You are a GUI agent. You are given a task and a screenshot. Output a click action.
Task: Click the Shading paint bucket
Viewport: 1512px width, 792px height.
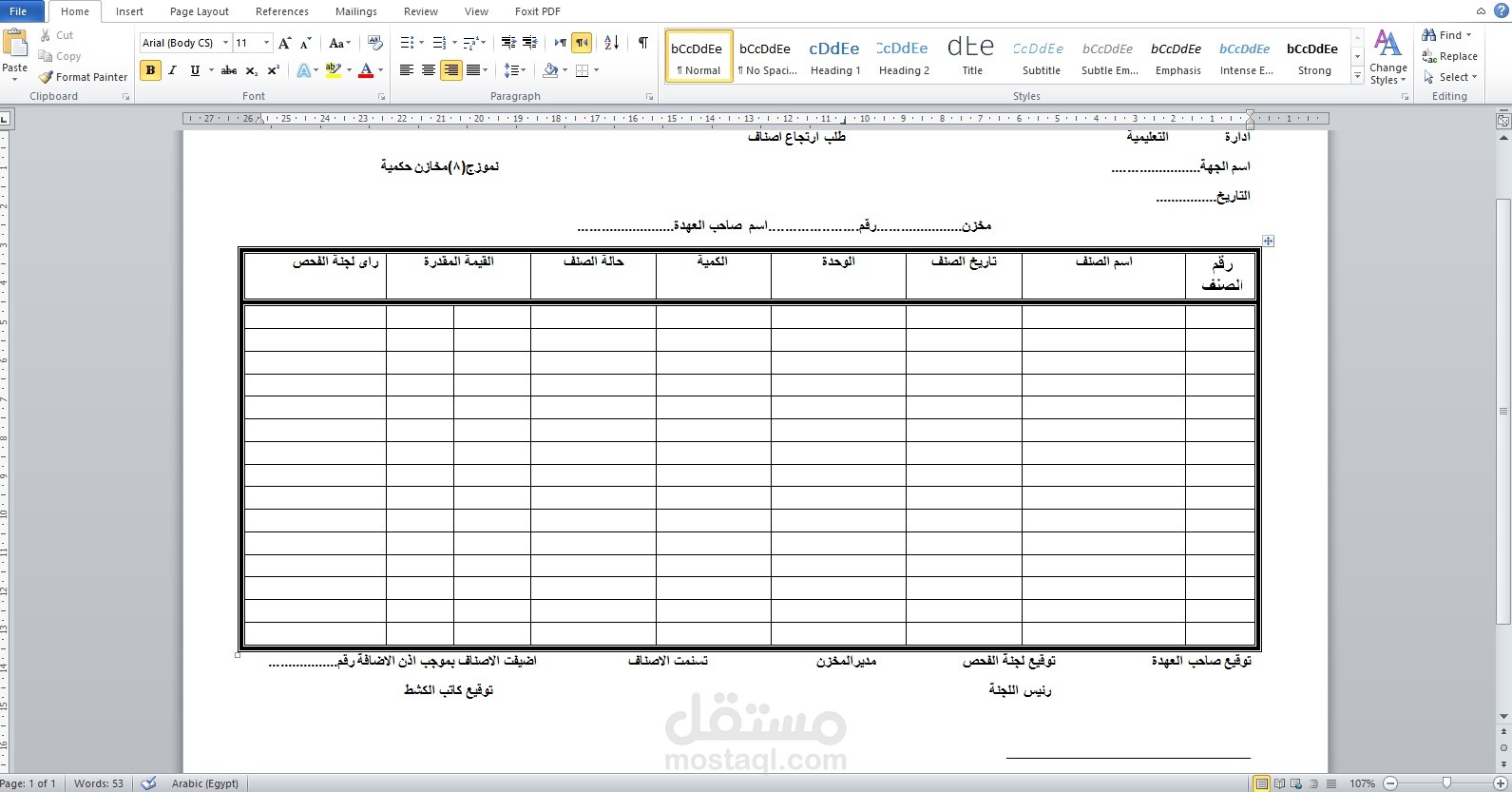click(550, 70)
